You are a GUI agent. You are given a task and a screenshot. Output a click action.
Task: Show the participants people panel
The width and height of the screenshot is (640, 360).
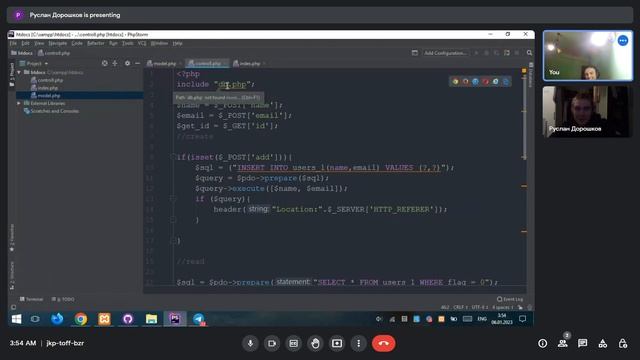(x=562, y=344)
